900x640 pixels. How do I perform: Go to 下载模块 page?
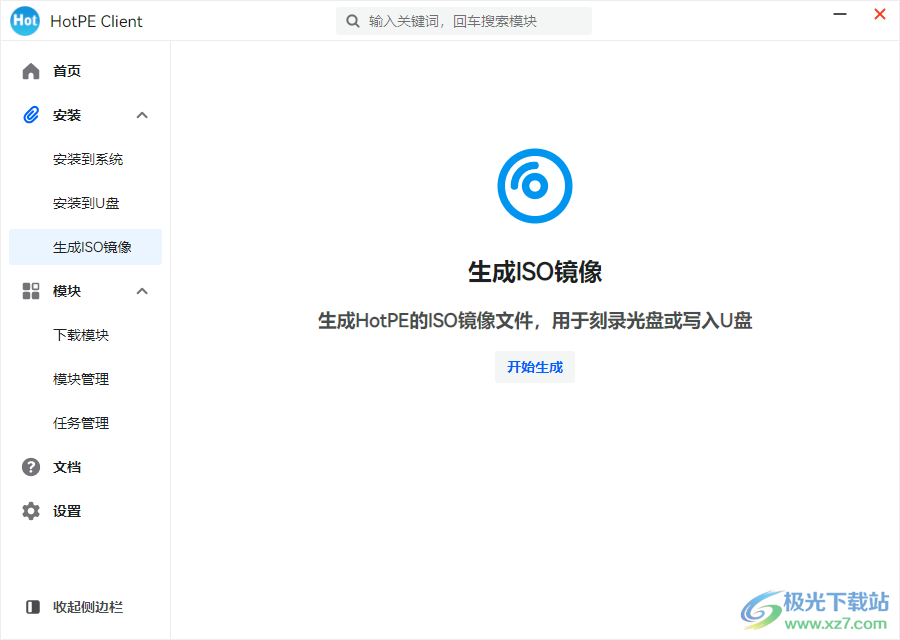[81, 335]
